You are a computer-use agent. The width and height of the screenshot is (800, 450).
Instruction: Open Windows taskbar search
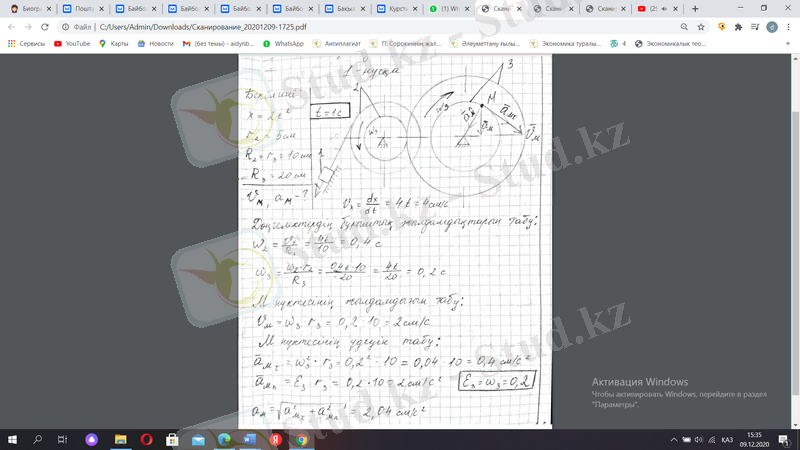point(37,439)
